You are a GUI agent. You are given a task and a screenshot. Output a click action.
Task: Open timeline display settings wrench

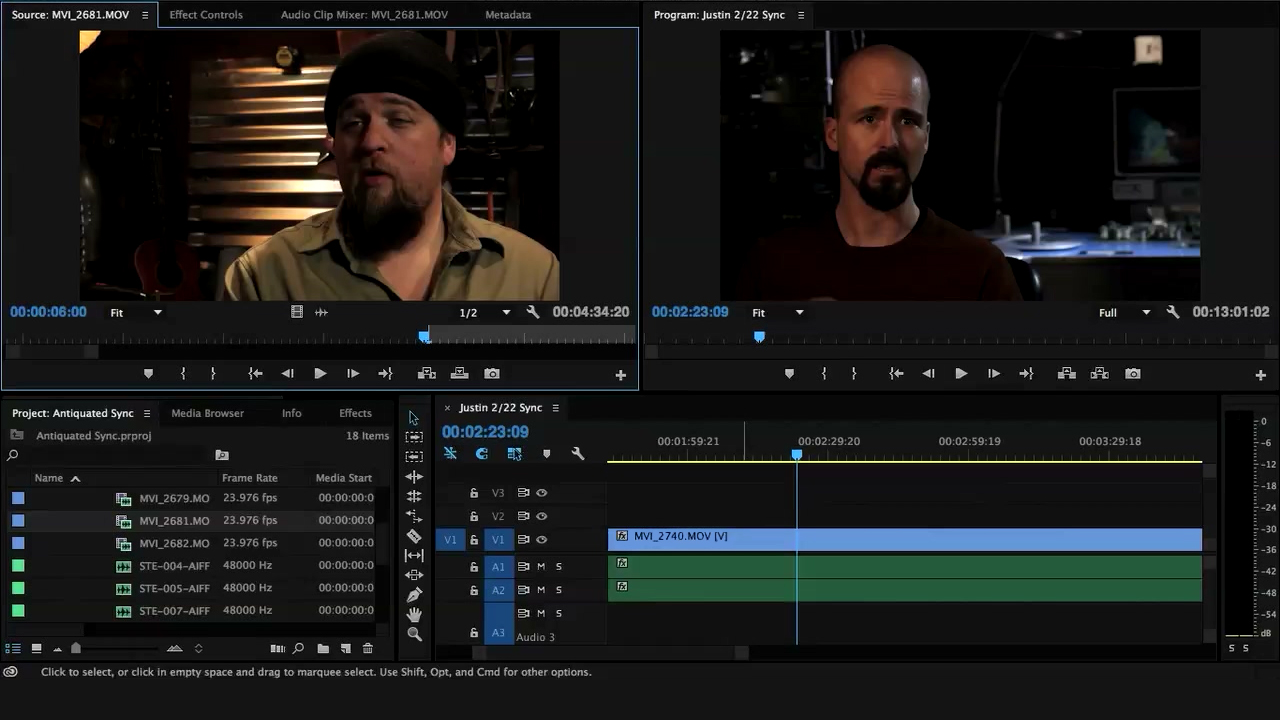pyautogui.click(x=577, y=454)
